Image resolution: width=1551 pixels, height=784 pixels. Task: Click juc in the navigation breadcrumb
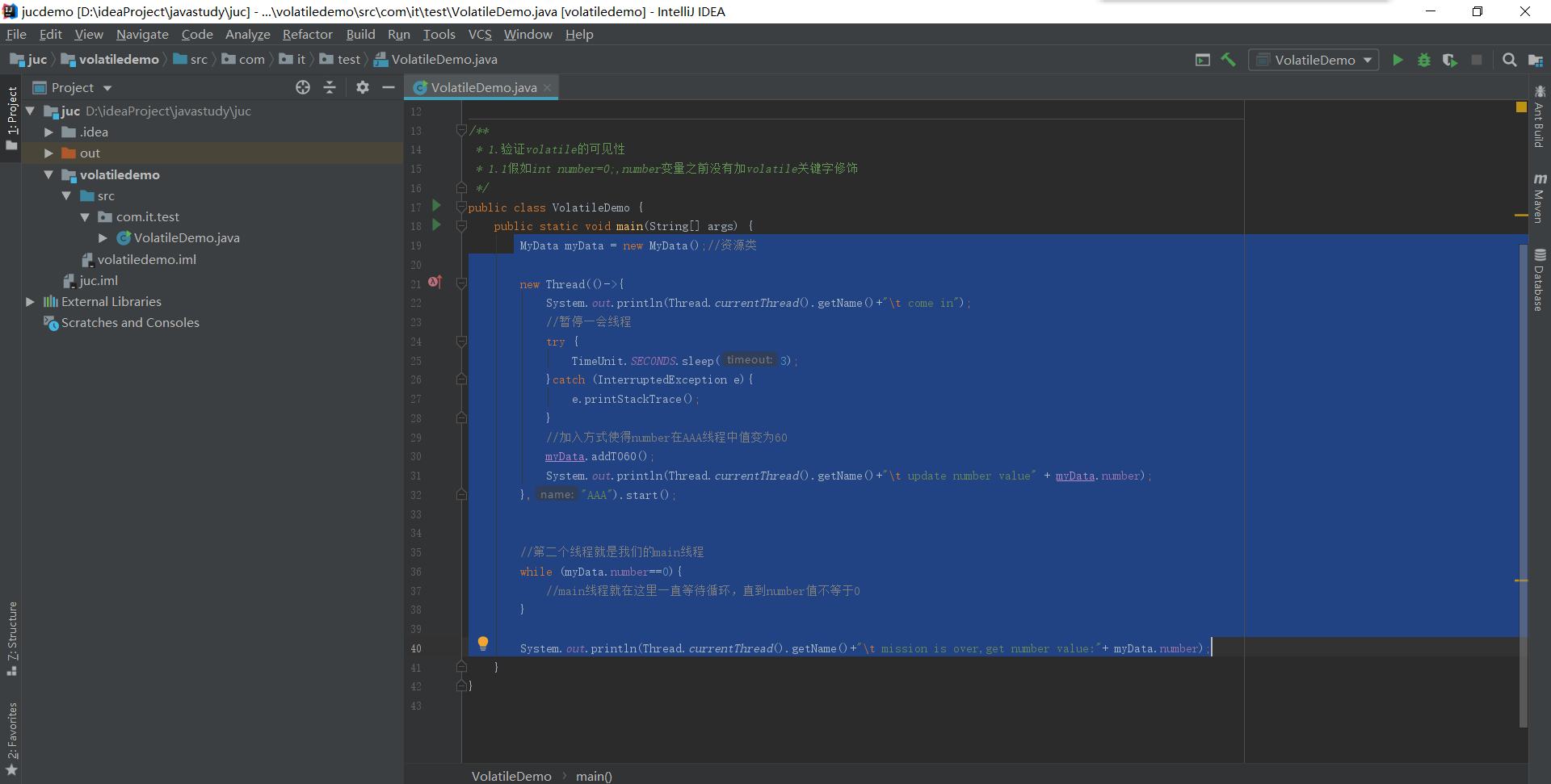click(x=29, y=59)
